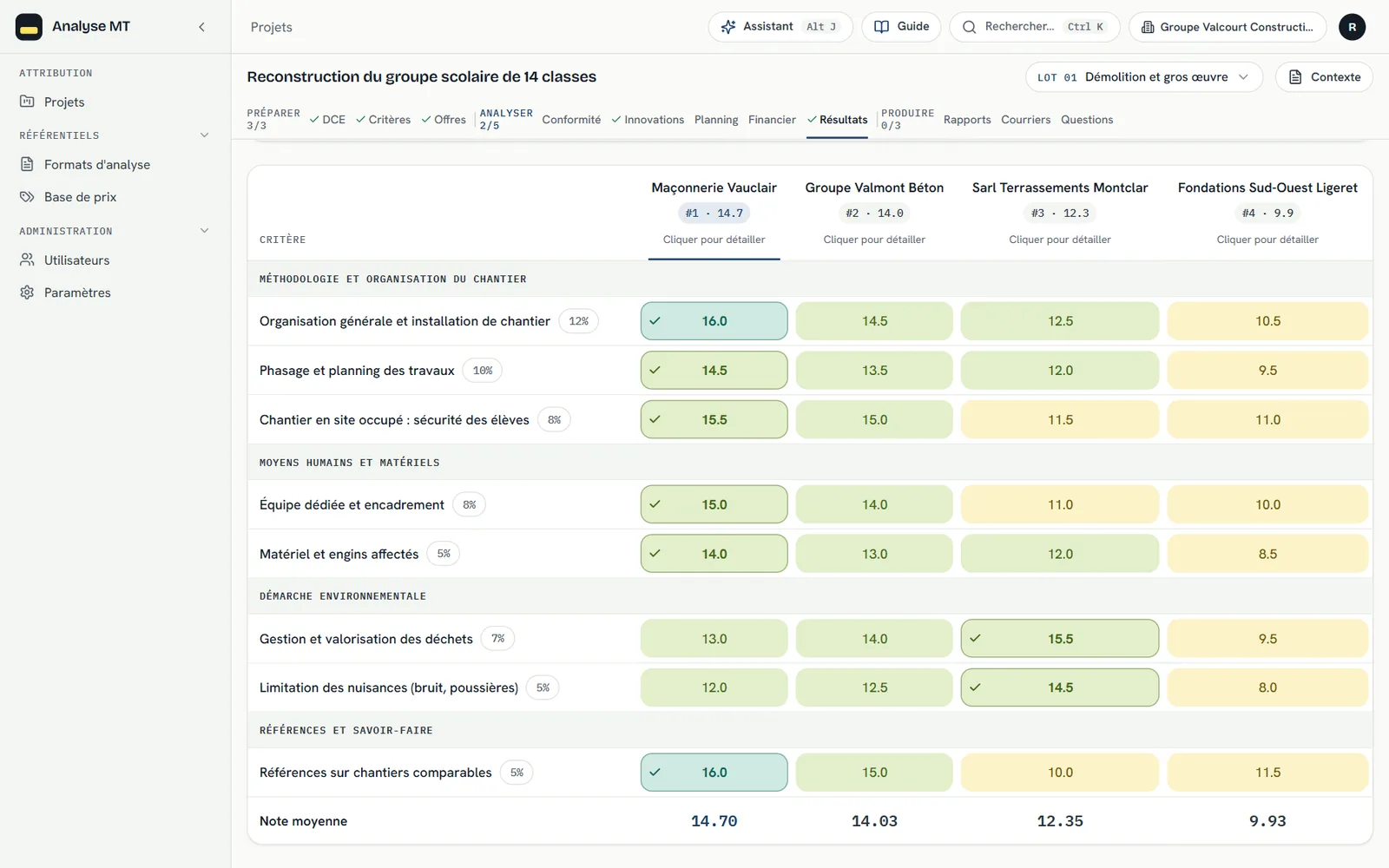The width and height of the screenshot is (1389, 868).
Task: Click the Rechercher search field
Action: tap(1035, 27)
